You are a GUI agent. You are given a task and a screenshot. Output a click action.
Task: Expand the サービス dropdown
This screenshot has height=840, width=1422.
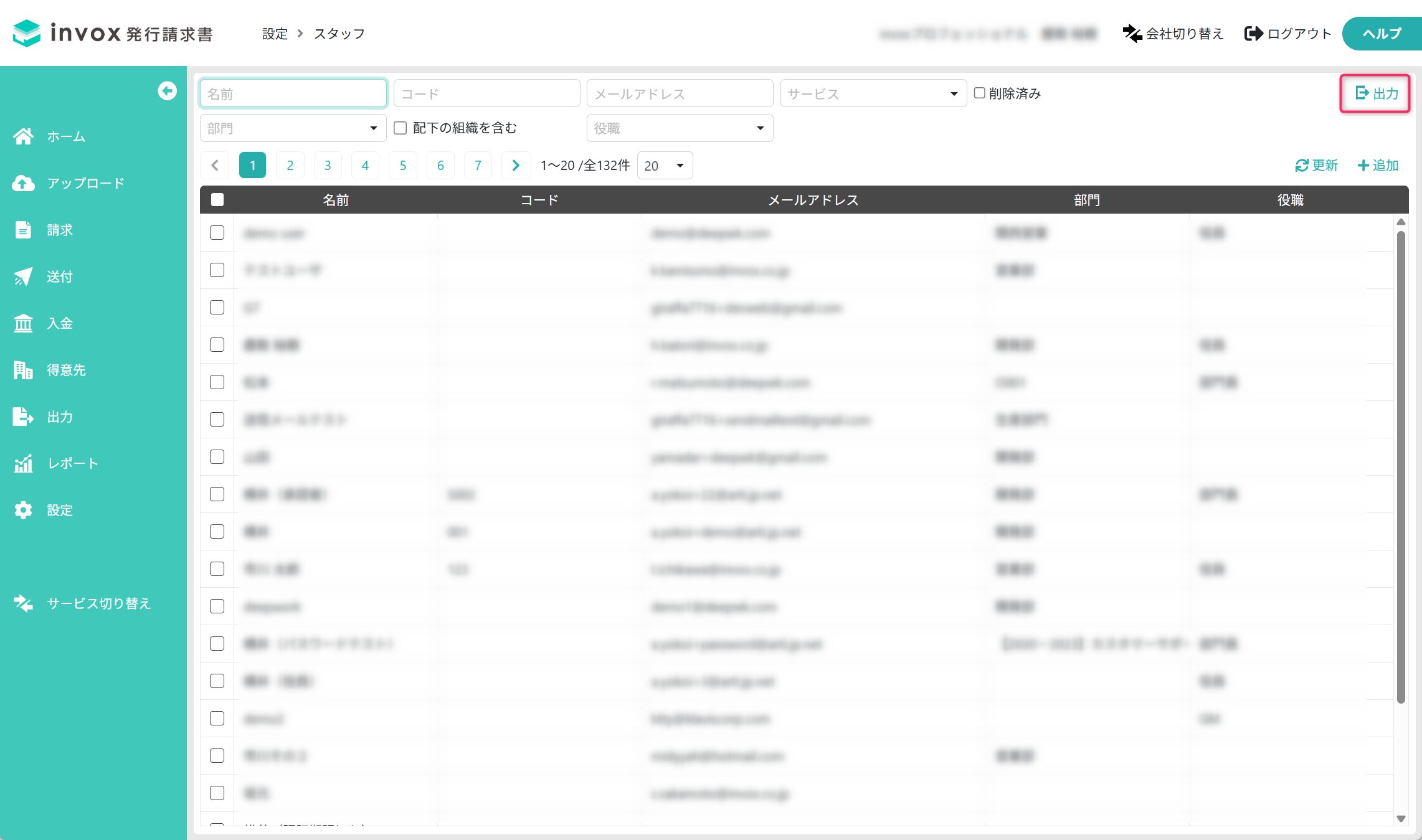[873, 93]
